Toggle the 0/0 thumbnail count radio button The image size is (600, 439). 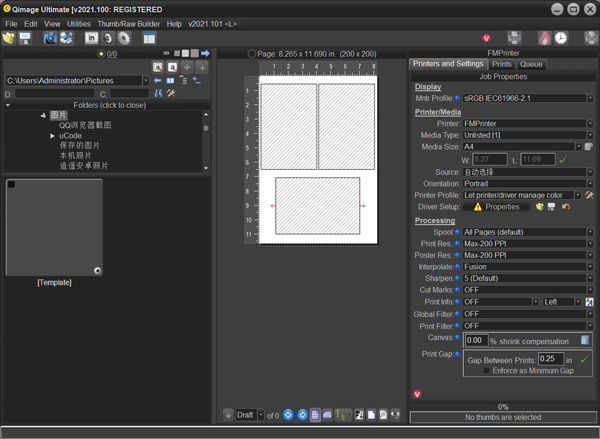[100, 54]
